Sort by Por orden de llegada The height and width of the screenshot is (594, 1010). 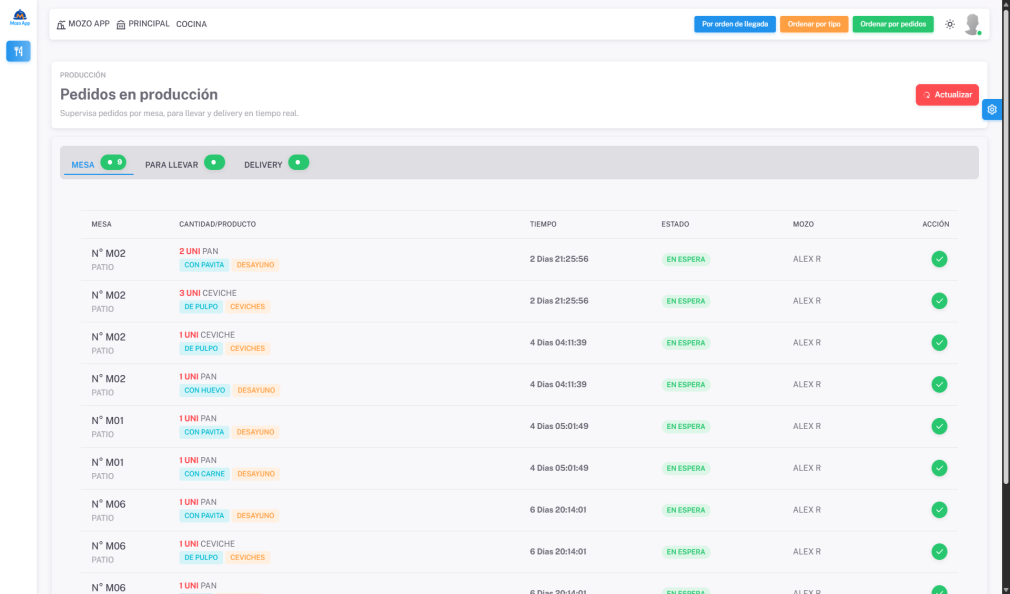click(735, 24)
